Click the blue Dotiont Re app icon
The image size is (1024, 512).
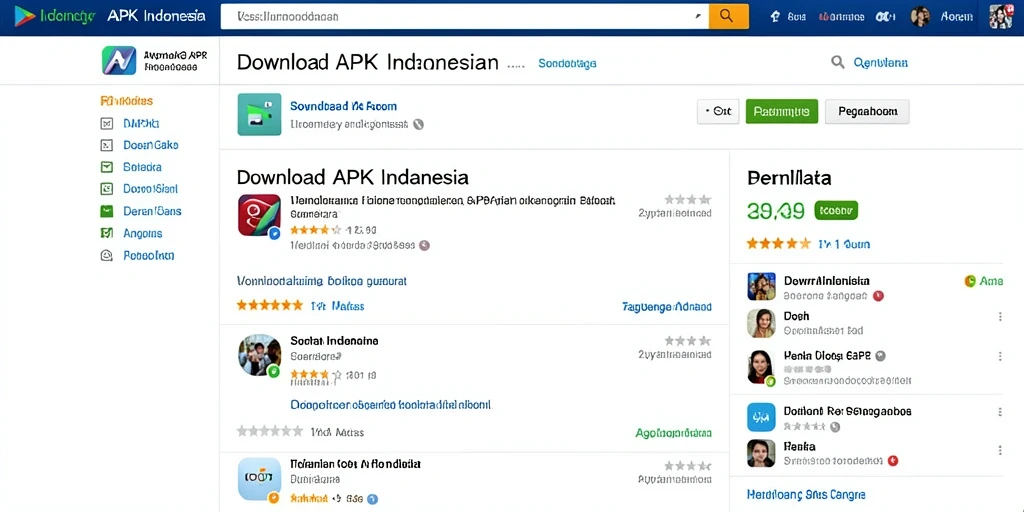tap(761, 417)
